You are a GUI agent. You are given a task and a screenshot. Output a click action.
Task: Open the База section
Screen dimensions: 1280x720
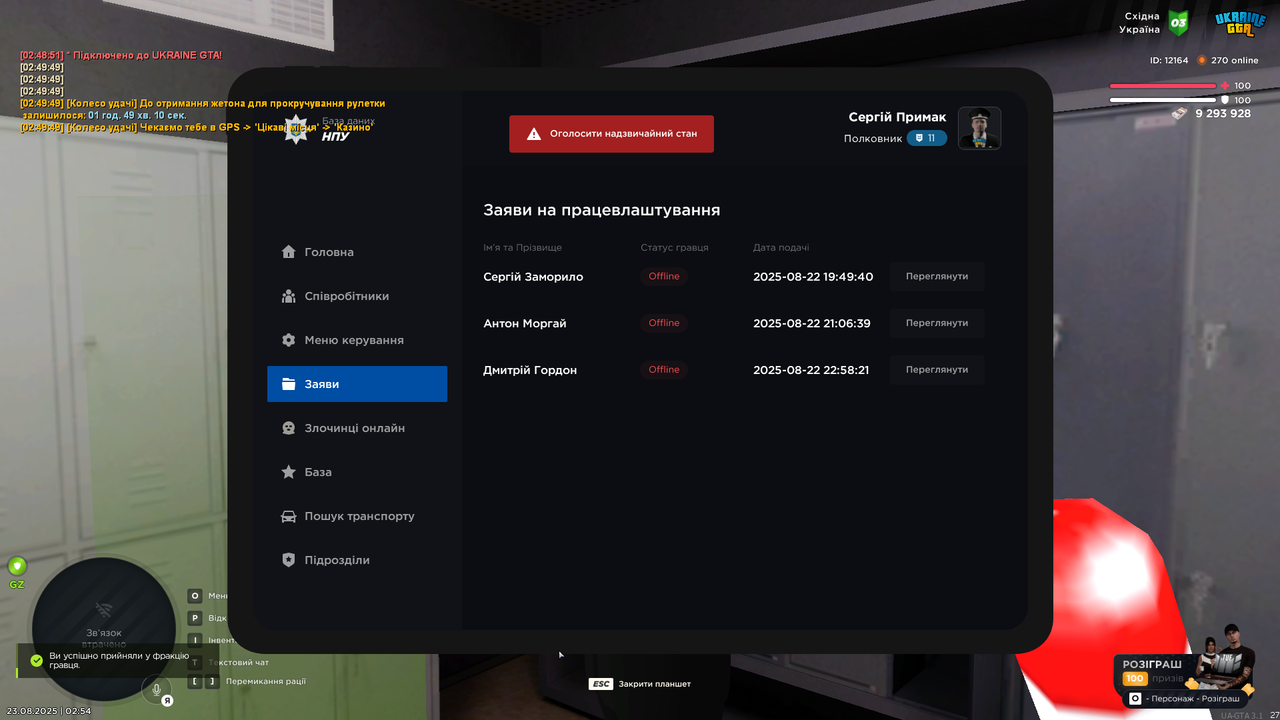click(x=357, y=472)
